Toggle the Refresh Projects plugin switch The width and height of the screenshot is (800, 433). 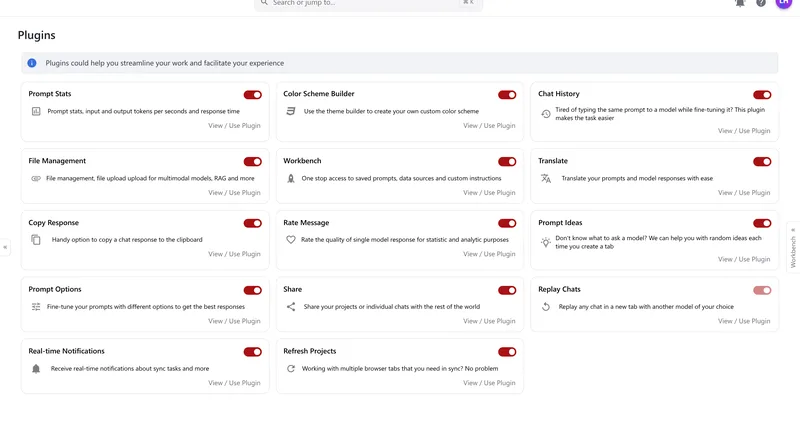(x=507, y=352)
